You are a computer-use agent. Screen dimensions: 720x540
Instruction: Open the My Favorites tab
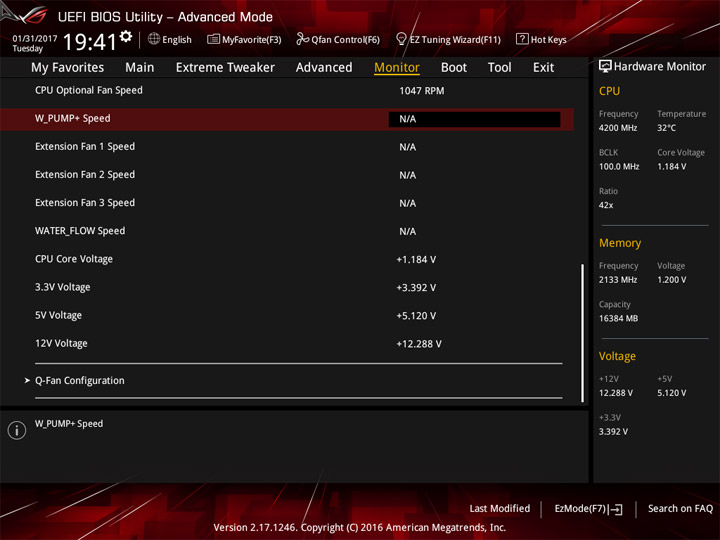(x=68, y=68)
